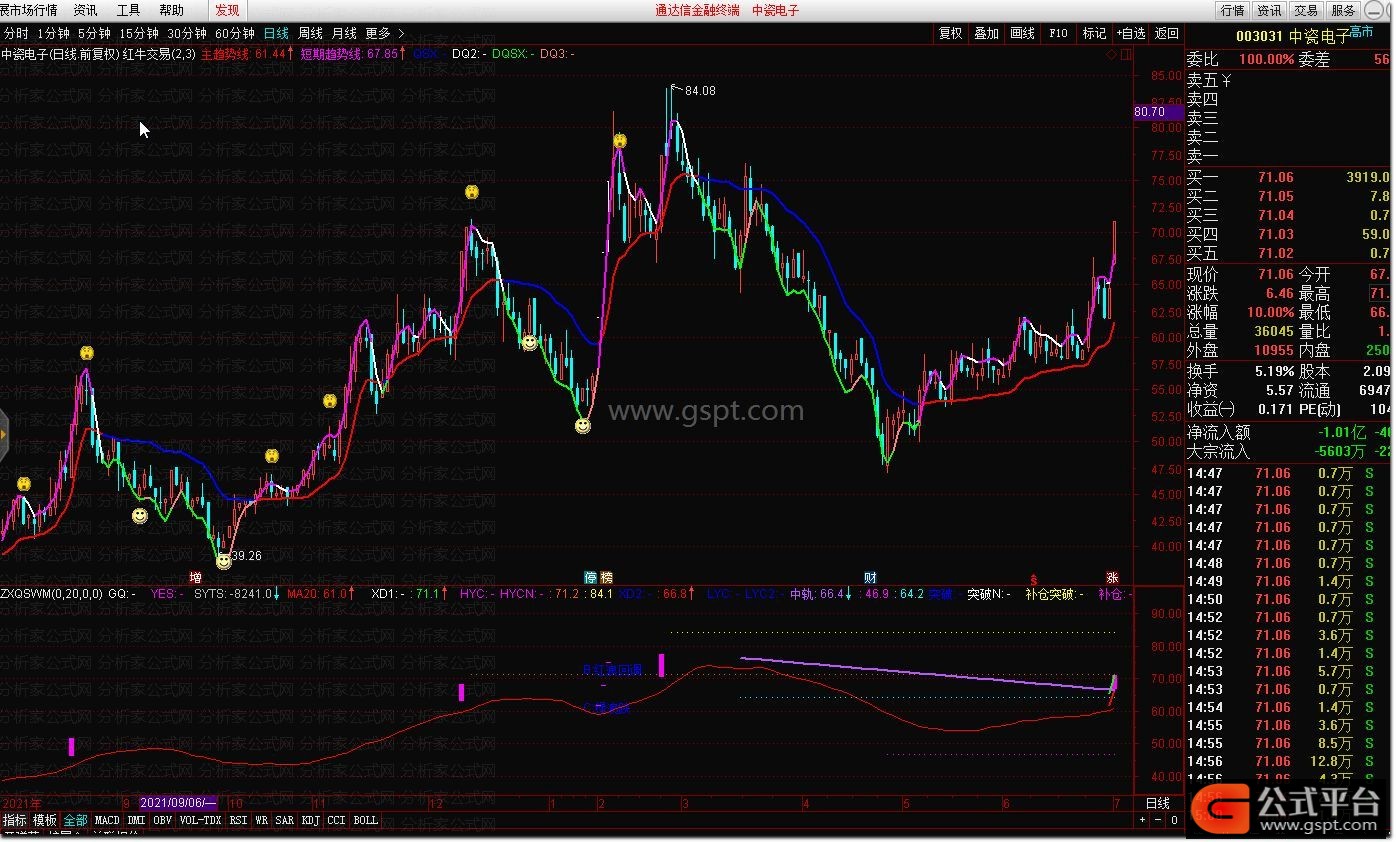Apply the WR indicator
Viewport: 1396px width, 842px height.
click(x=261, y=820)
